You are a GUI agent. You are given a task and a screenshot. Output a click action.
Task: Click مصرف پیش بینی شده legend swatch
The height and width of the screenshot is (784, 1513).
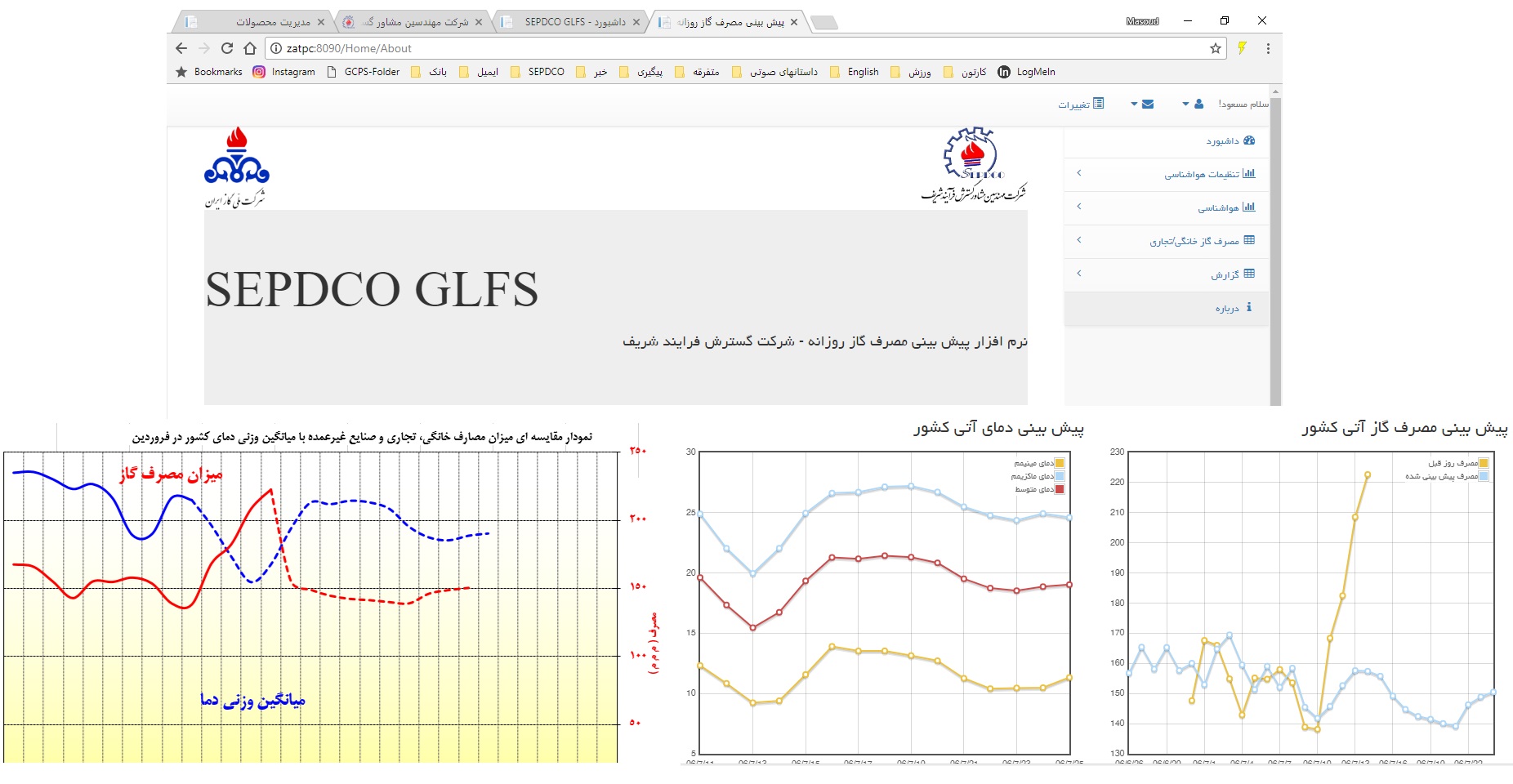(x=1484, y=476)
